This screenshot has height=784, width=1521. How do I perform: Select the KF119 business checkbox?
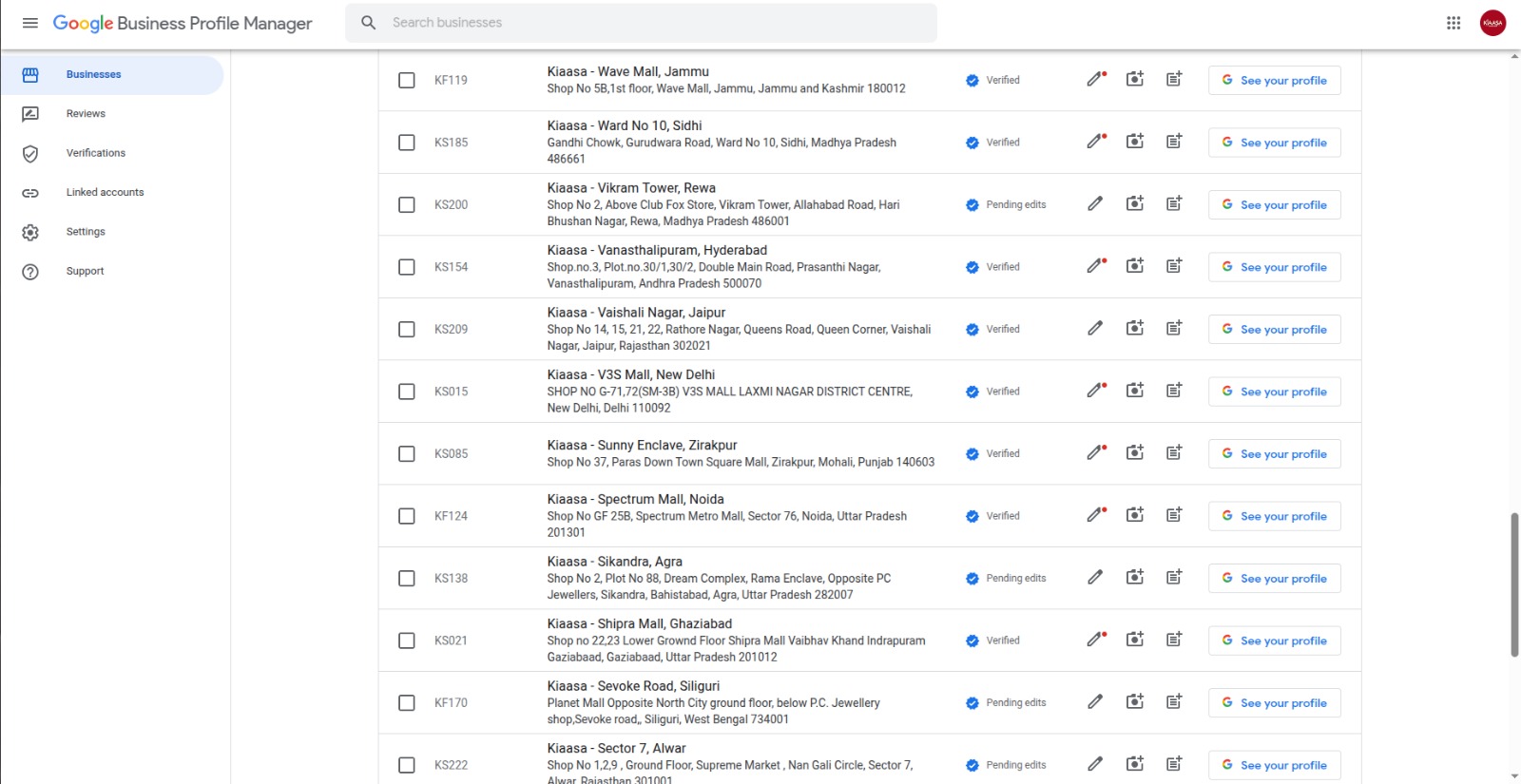click(407, 81)
